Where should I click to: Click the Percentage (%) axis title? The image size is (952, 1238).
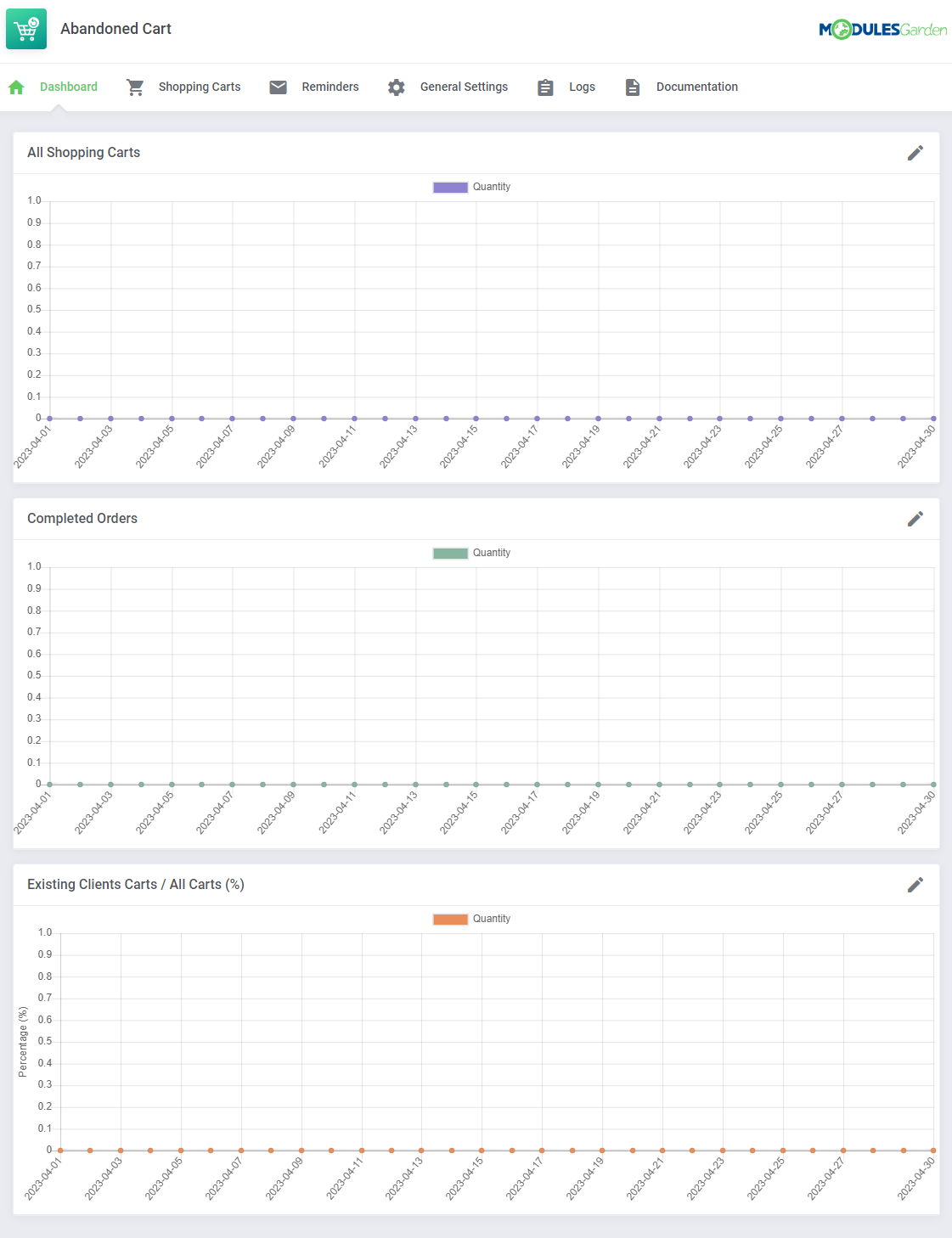[23, 1042]
